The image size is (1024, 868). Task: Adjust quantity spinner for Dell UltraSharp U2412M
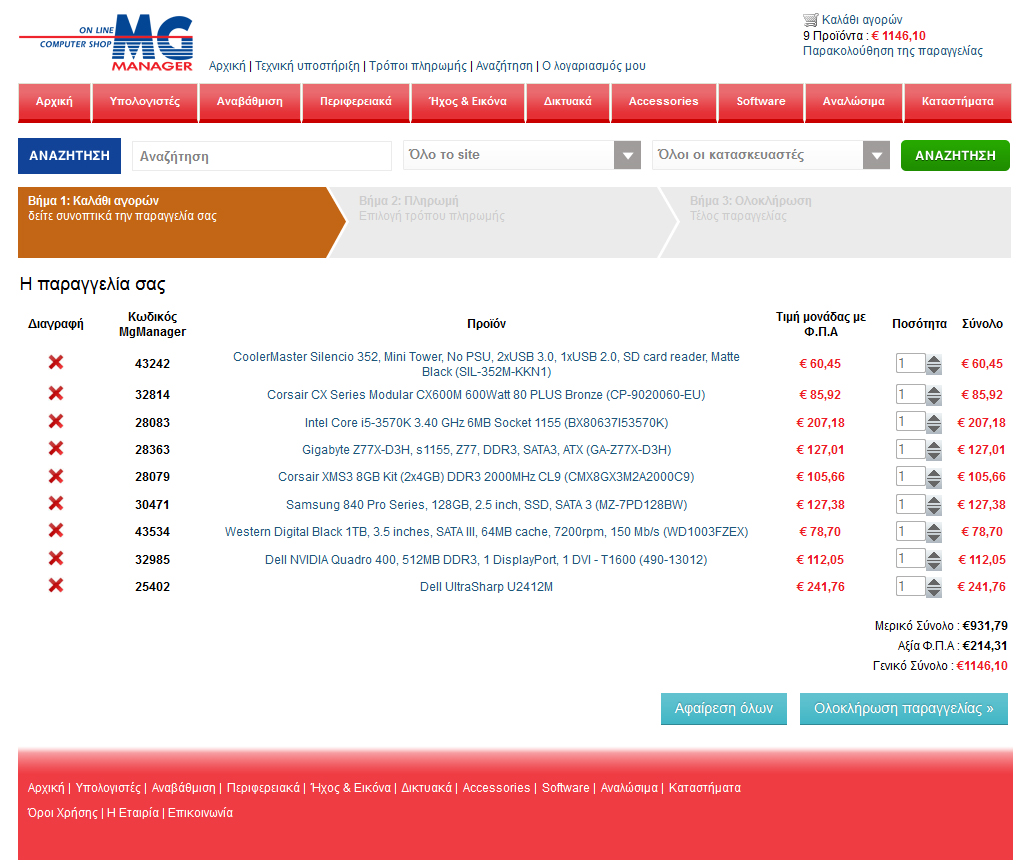click(934, 587)
